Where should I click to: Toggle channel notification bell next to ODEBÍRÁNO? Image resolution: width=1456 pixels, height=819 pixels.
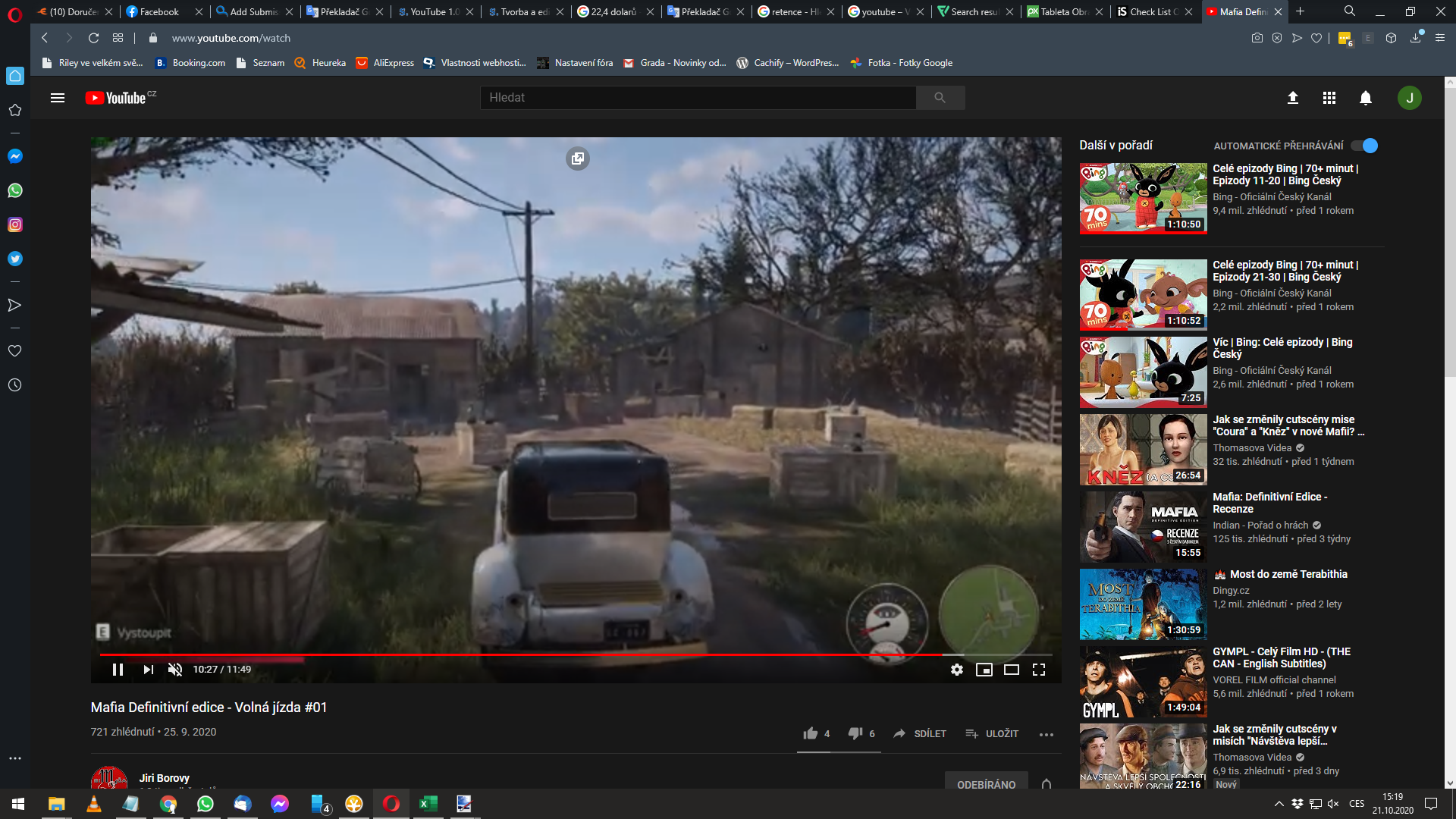click(1046, 784)
